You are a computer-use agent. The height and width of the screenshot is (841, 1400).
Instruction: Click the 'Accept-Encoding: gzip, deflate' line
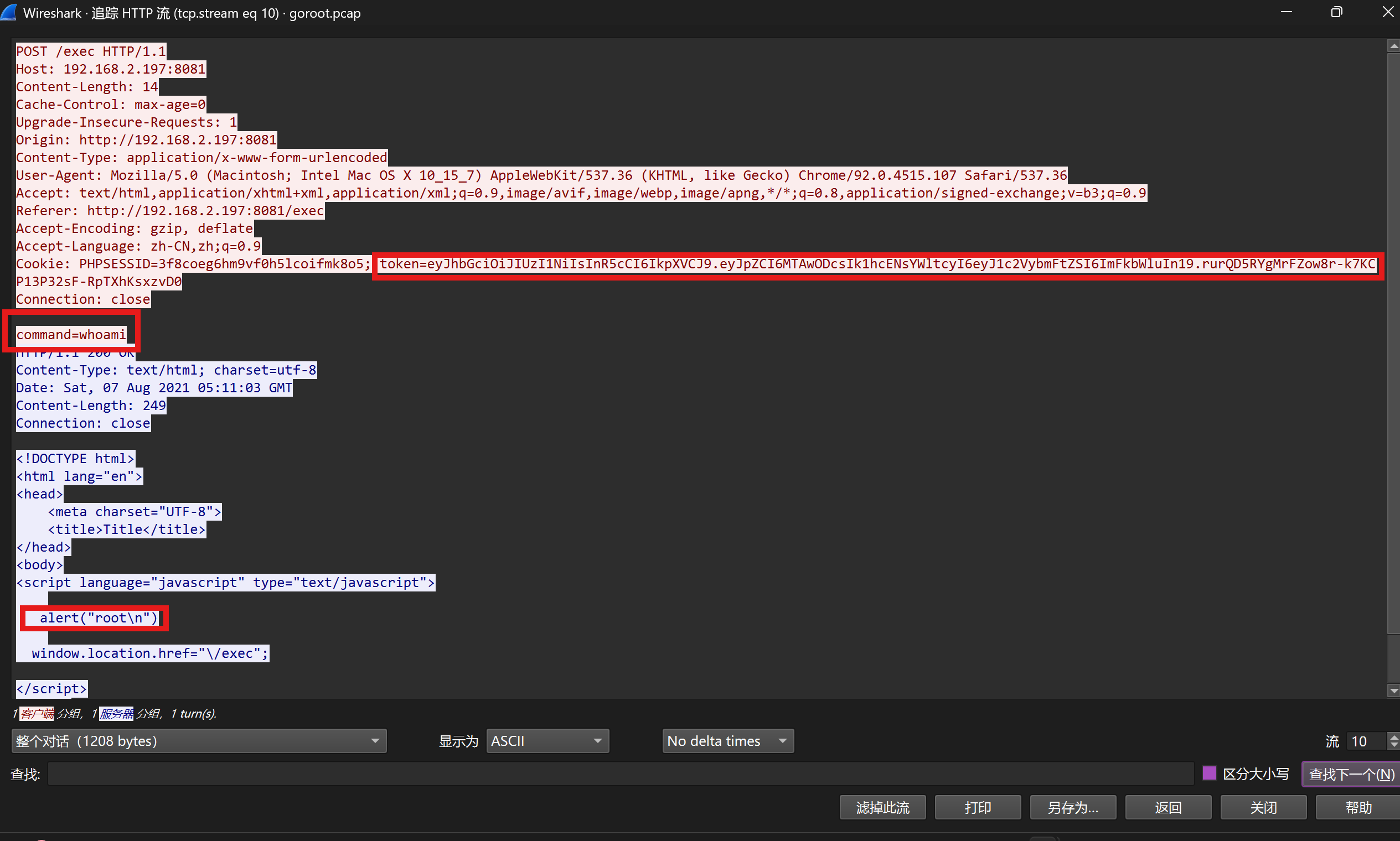[x=135, y=228]
